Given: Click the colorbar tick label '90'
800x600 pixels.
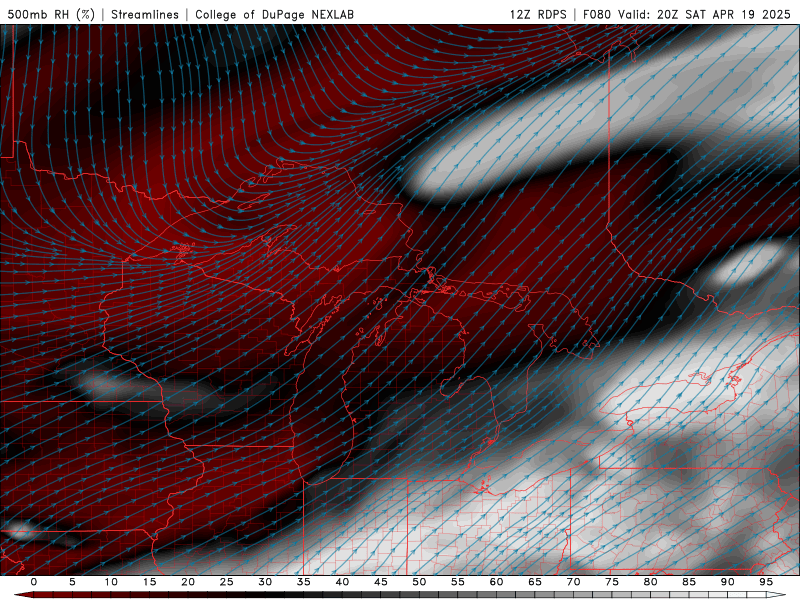Looking at the screenshot, I should coord(727,582).
